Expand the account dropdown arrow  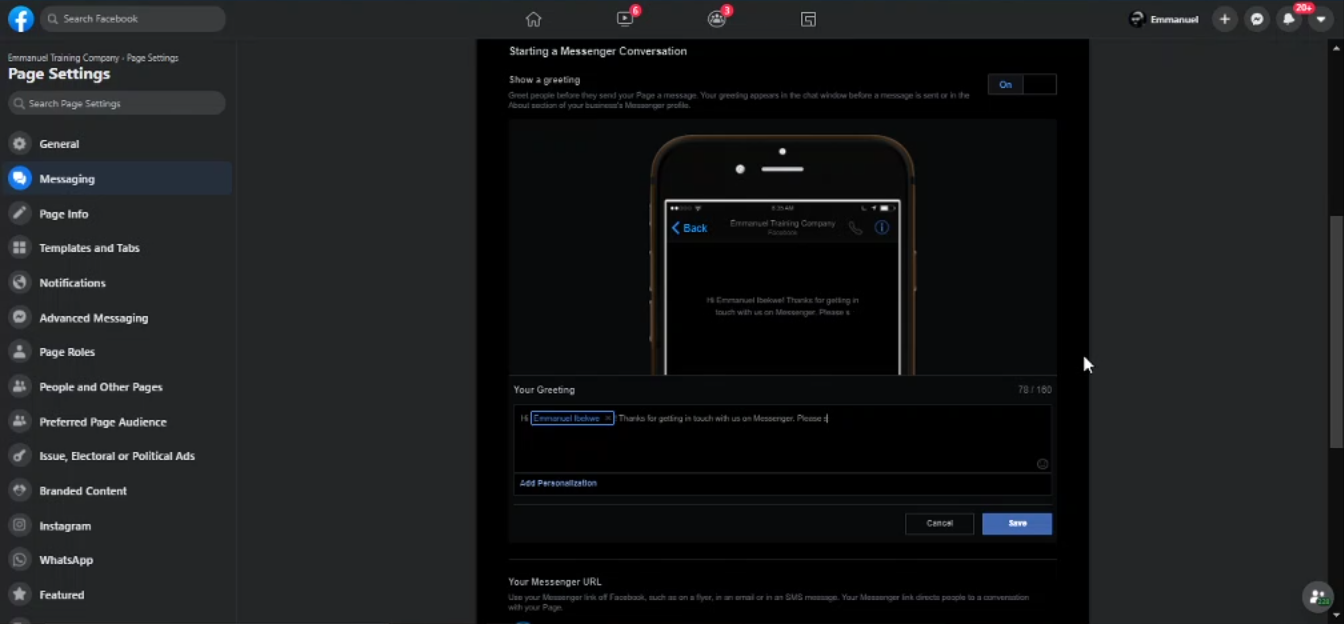(1321, 19)
